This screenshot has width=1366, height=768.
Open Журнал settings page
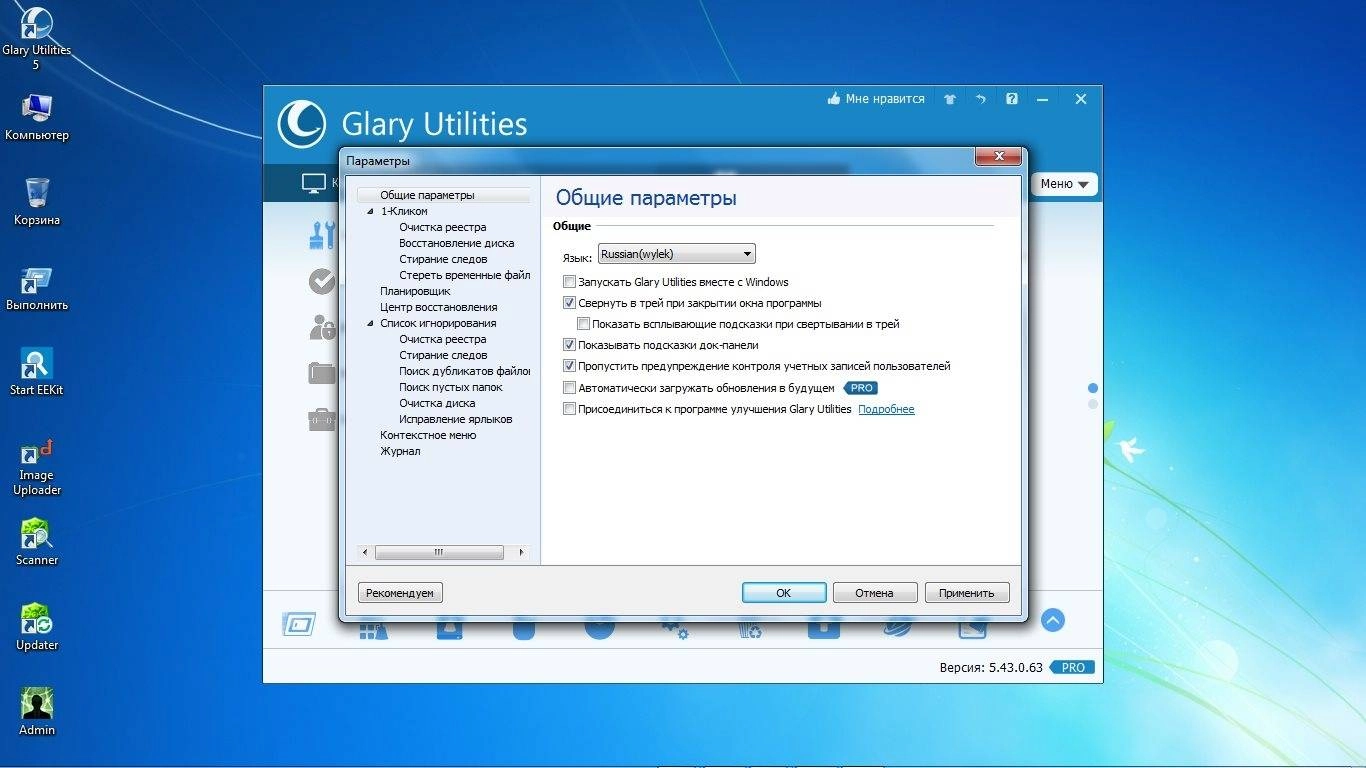coord(400,451)
